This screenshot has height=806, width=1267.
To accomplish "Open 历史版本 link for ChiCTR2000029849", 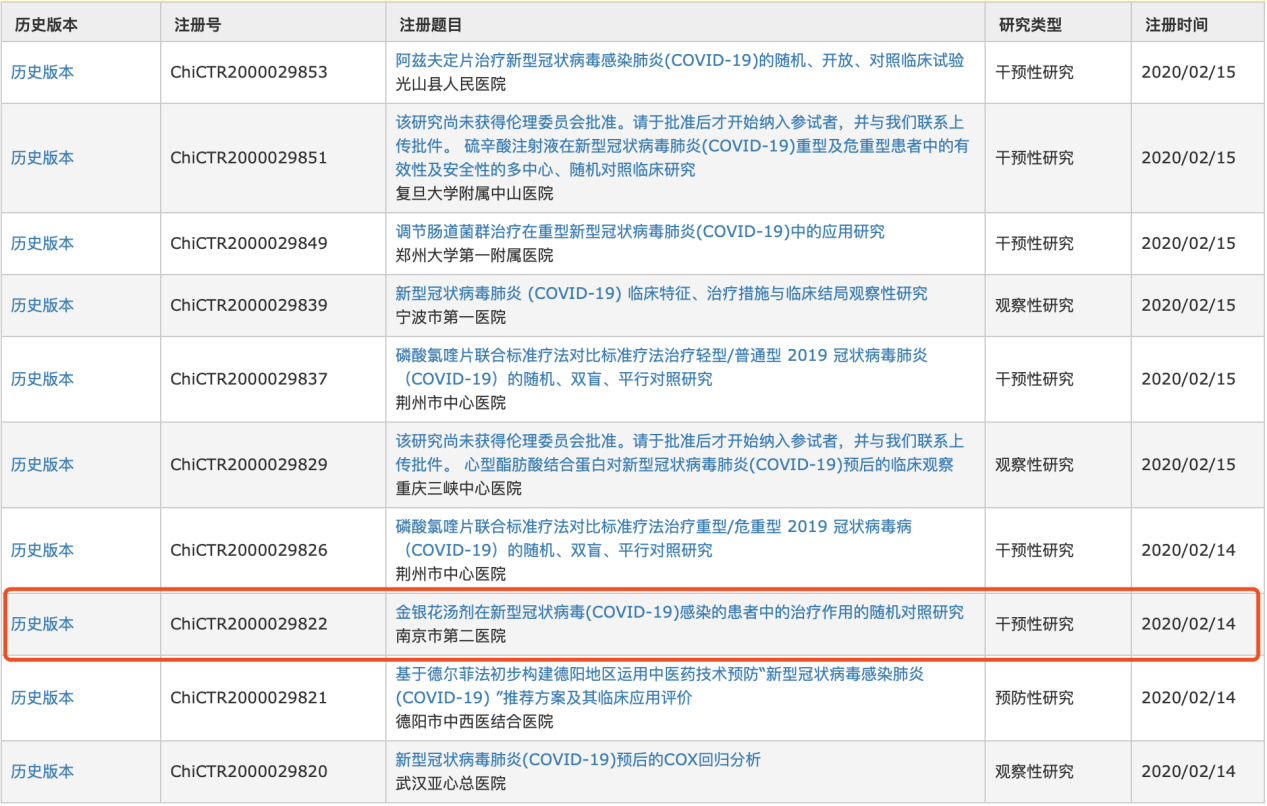I will click(42, 244).
